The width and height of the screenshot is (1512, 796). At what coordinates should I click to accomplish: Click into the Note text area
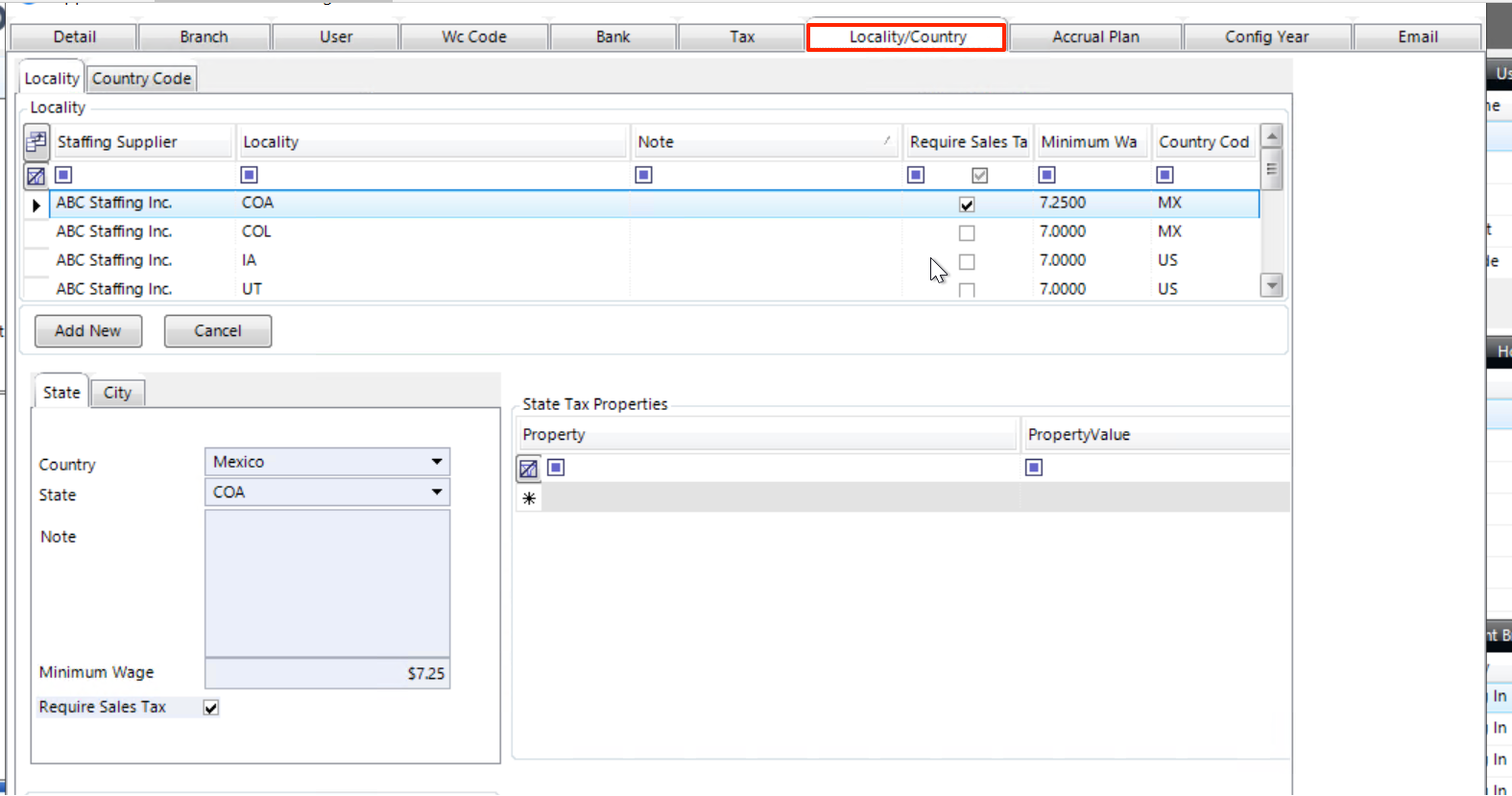pyautogui.click(x=327, y=584)
